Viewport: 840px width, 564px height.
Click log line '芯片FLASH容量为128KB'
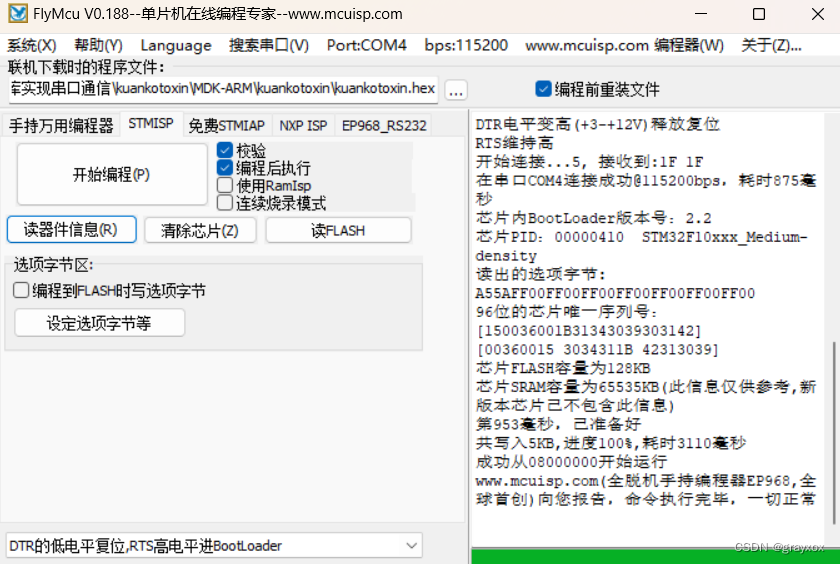[x=562, y=368]
